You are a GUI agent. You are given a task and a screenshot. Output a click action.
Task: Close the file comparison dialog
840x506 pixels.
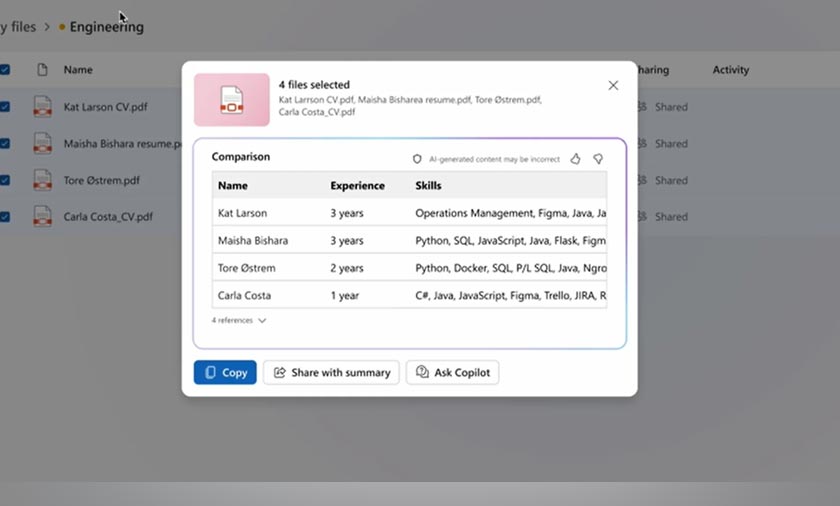tap(613, 86)
